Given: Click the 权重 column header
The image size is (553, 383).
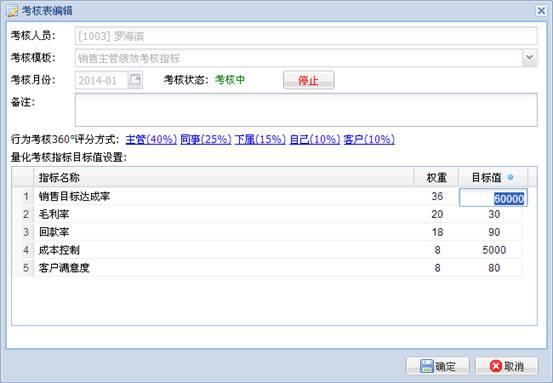Looking at the screenshot, I should click(x=436, y=177).
